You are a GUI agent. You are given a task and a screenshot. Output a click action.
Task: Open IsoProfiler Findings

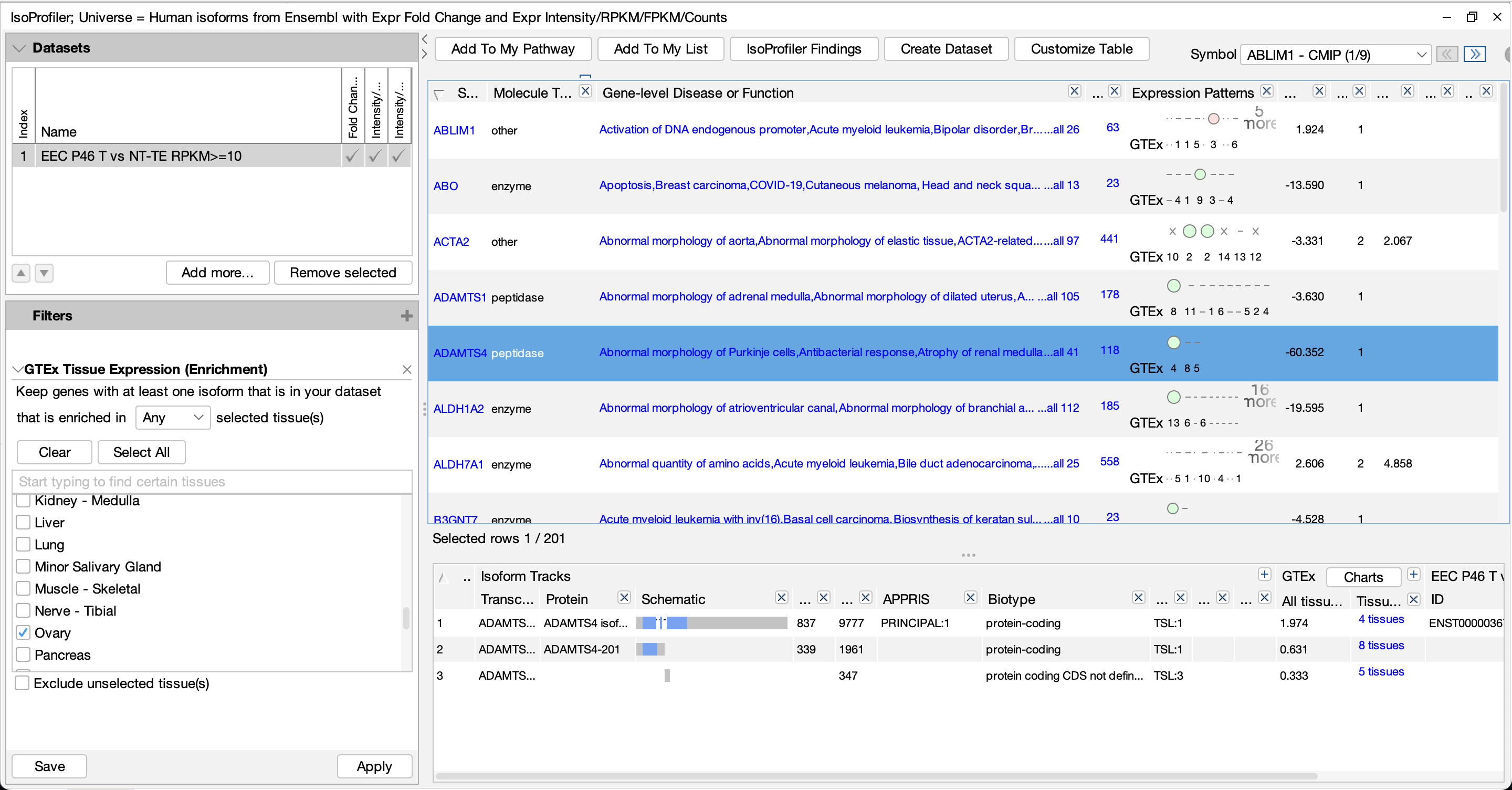(x=803, y=49)
